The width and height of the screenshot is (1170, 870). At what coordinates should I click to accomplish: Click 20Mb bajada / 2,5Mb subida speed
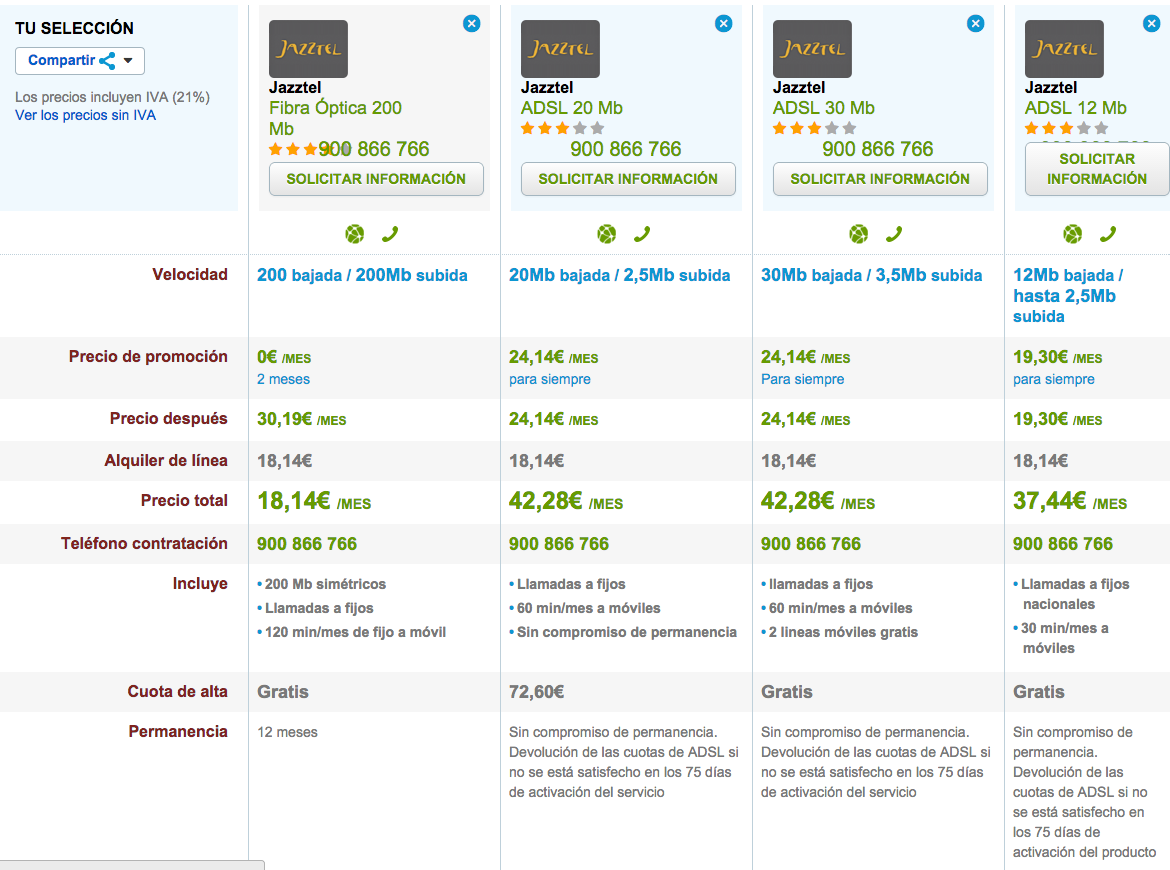tap(619, 275)
